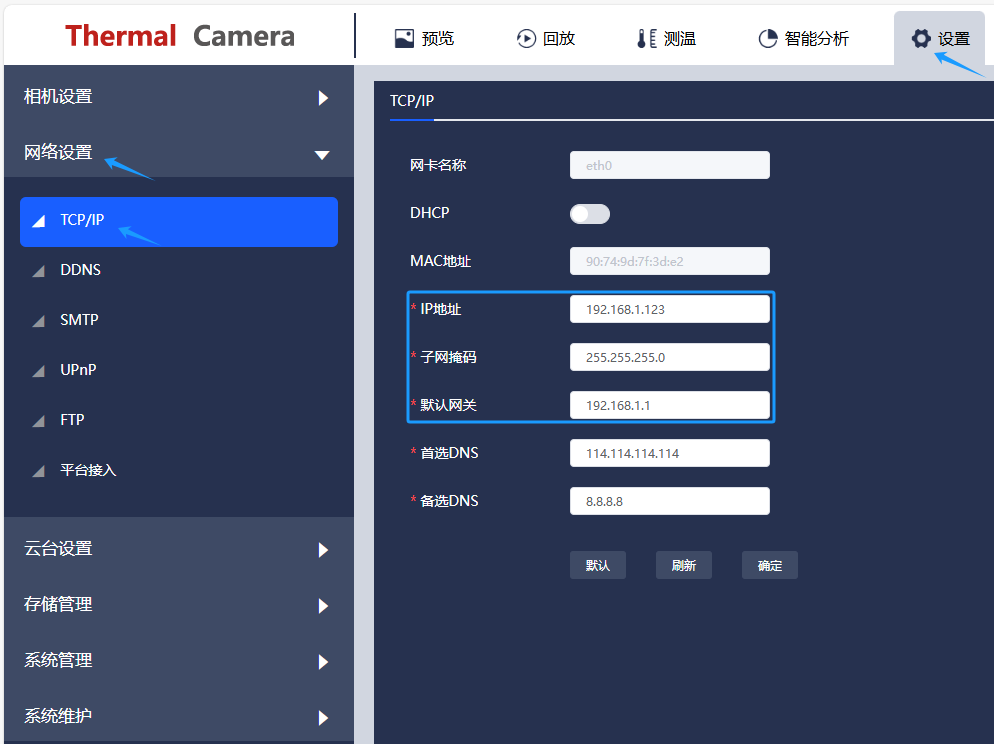Click the triangle icon beside DDNS
Screen dimensions: 994x744
39,271
